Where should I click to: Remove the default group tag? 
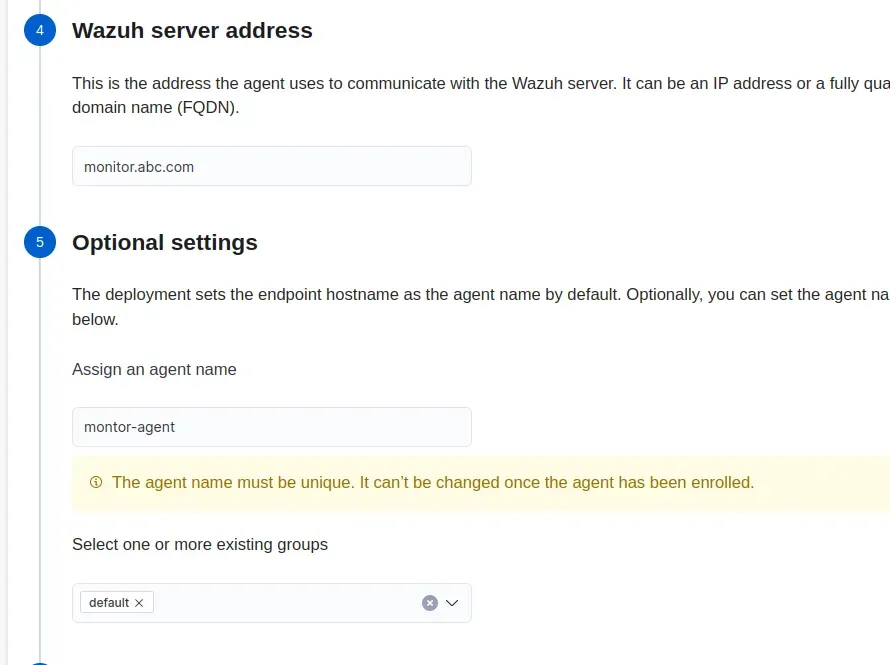pyautogui.click(x=139, y=603)
